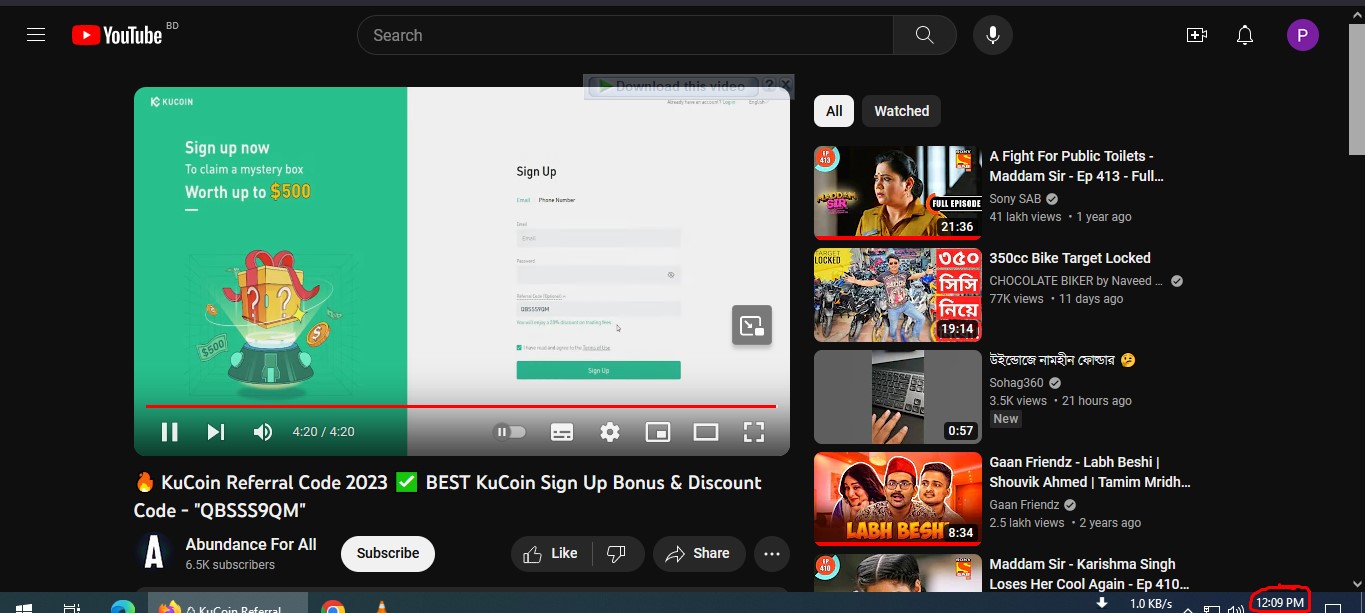Open the 350cc Bike Target Locked thumbnail
Viewport: 1365px width, 613px height.
pos(898,295)
